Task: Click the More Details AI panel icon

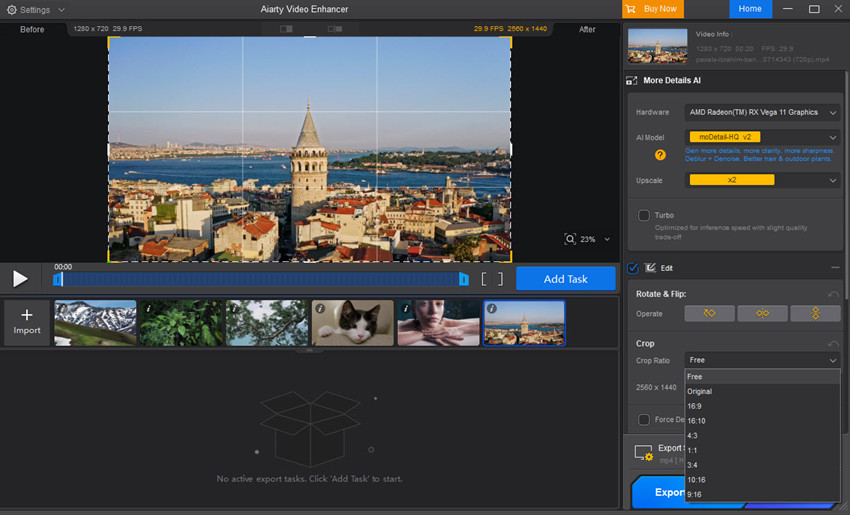Action: 632,81
